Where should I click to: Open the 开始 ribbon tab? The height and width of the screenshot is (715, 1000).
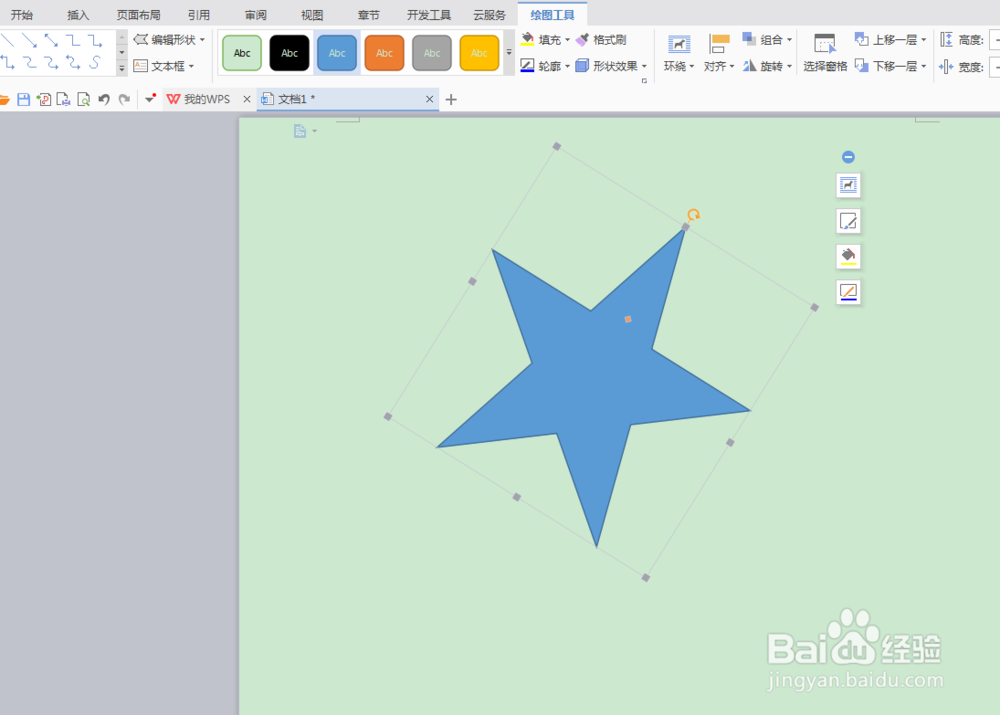(22, 15)
